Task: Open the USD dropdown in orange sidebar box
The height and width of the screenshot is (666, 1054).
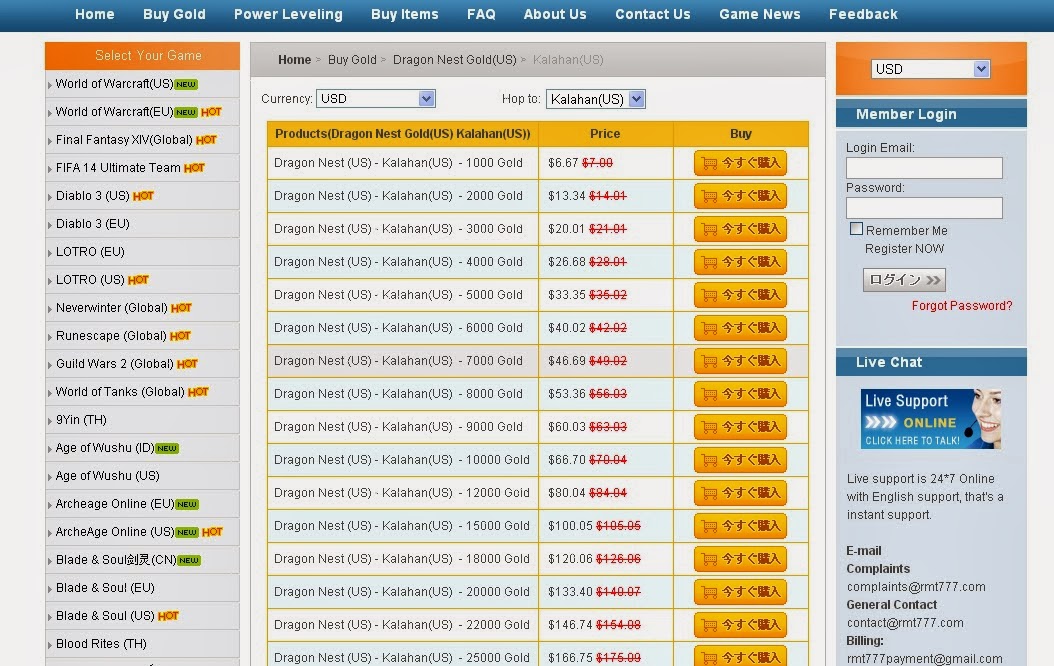Action: tap(930, 69)
